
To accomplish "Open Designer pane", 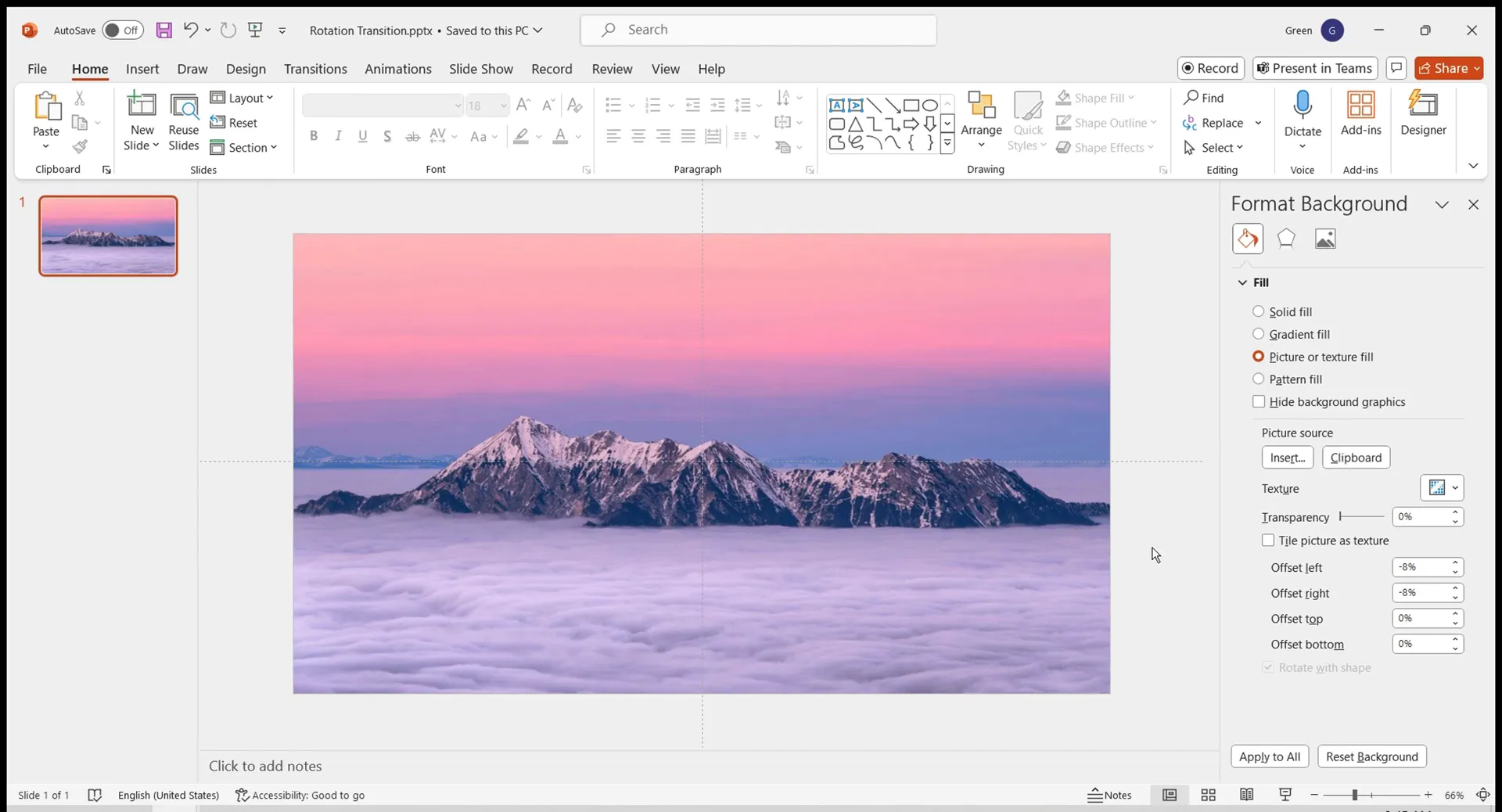I will (1423, 113).
